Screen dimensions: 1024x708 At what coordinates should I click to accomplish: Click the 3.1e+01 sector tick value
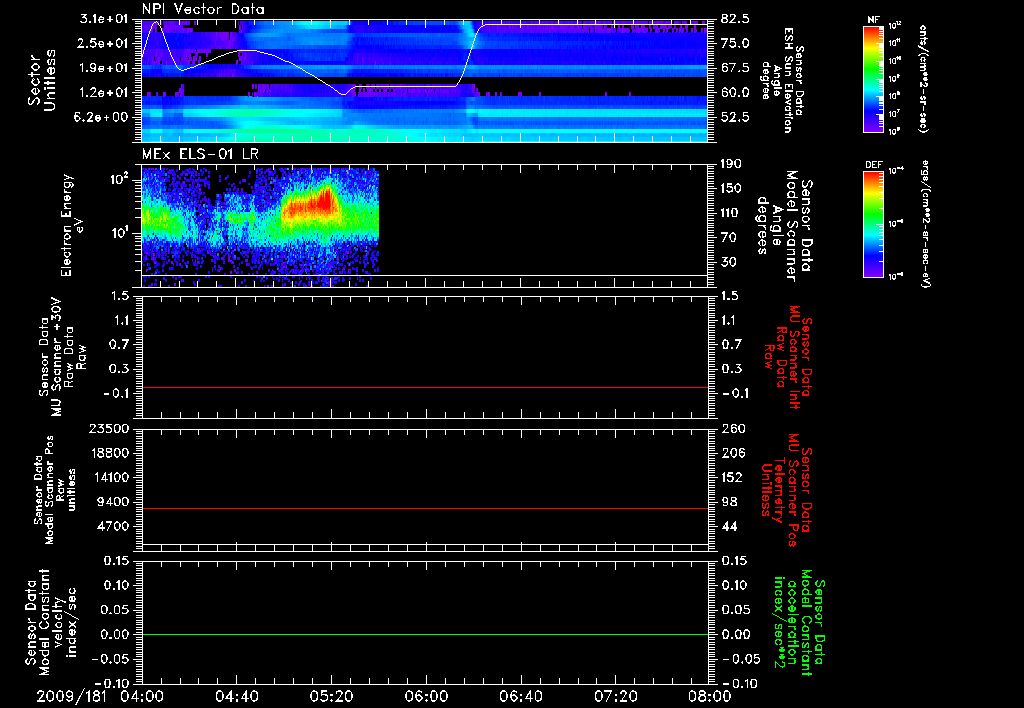(105, 19)
